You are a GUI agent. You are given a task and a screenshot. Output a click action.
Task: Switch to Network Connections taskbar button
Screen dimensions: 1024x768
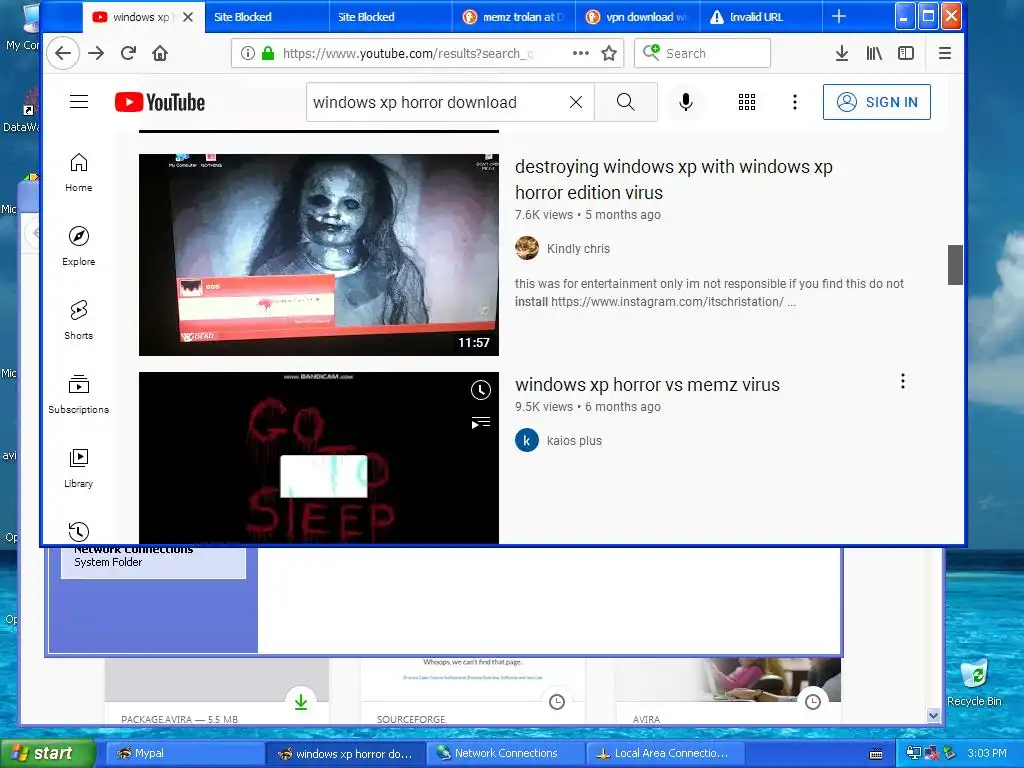click(x=505, y=753)
